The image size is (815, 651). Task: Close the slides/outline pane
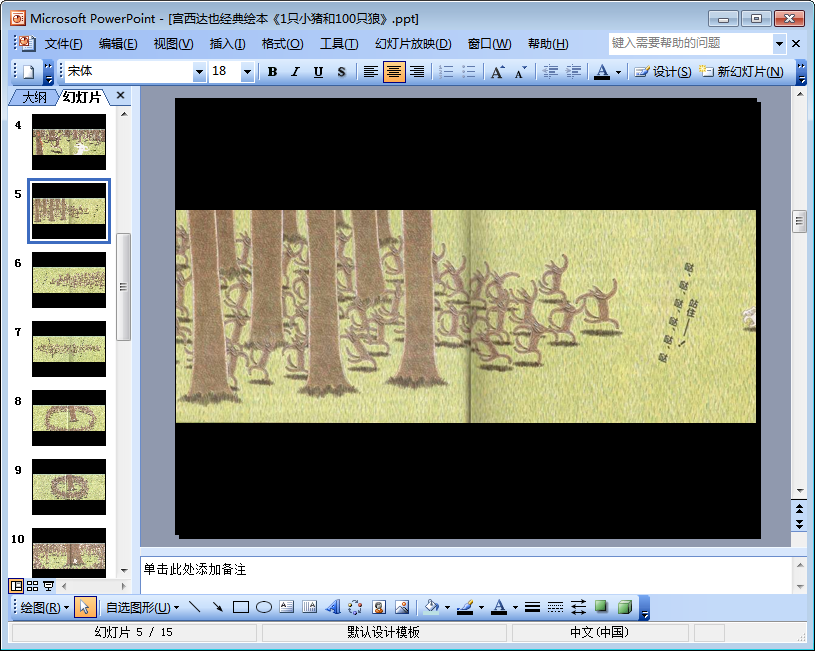121,96
